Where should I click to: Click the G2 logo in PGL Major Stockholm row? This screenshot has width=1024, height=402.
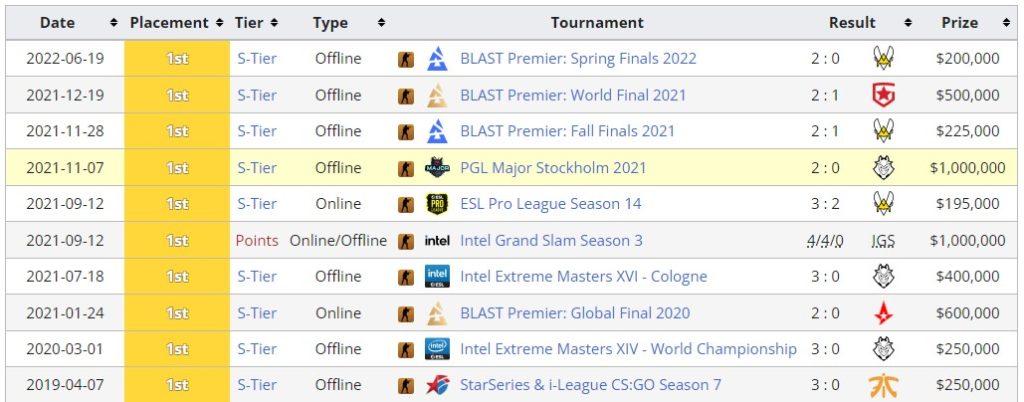[884, 168]
